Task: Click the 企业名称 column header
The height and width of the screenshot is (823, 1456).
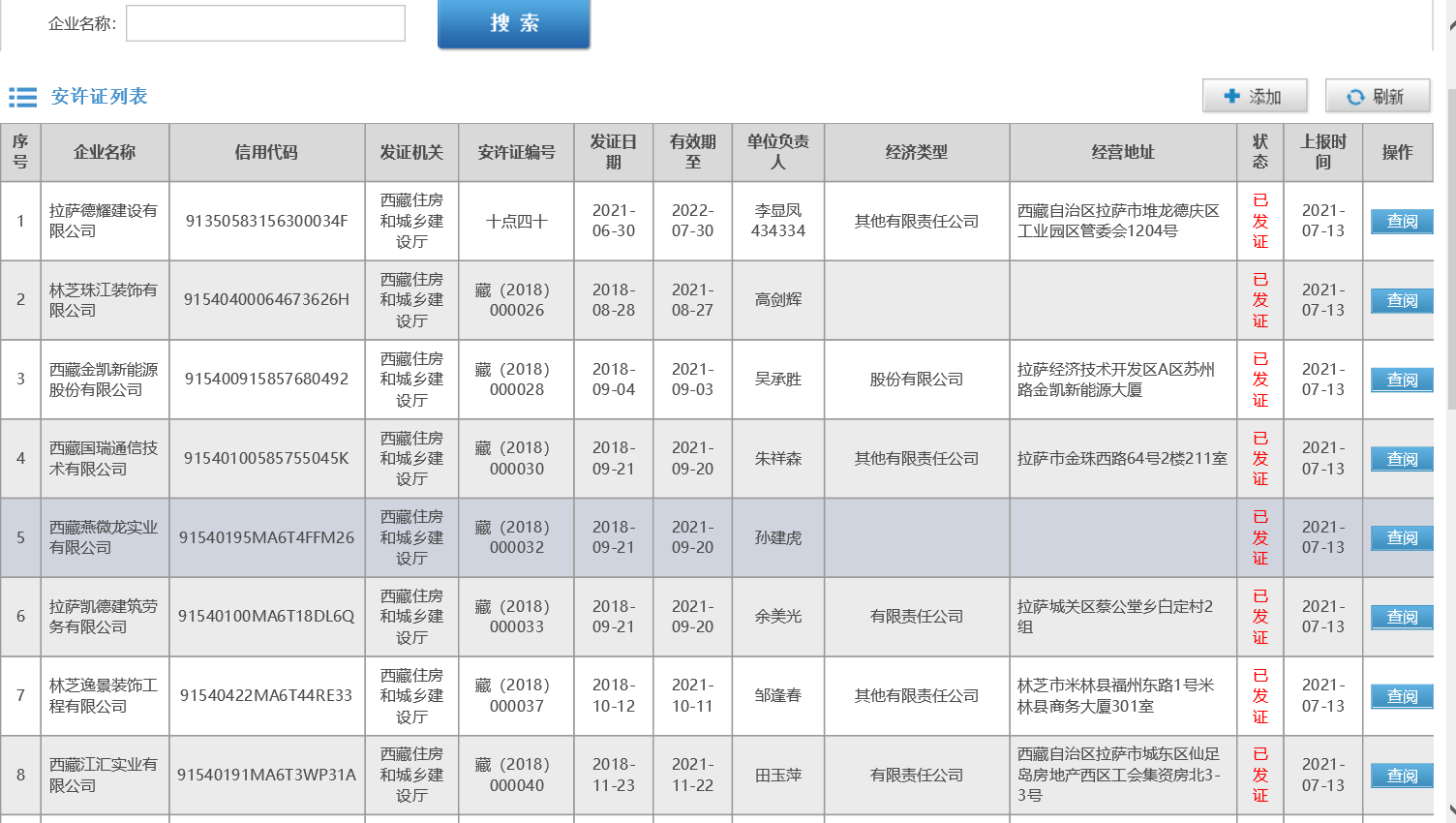Action: [105, 152]
